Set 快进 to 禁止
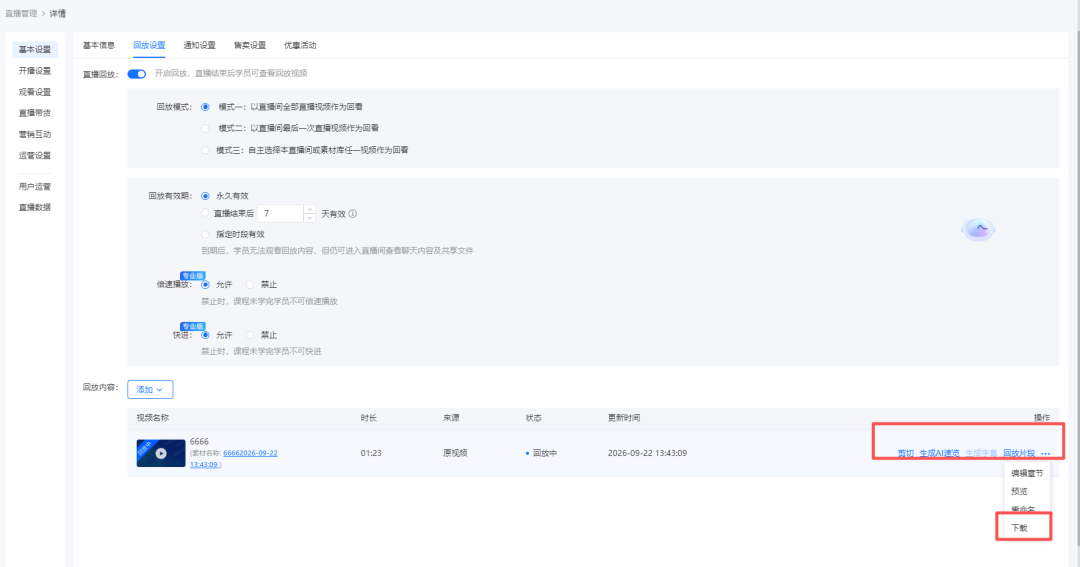 250,335
